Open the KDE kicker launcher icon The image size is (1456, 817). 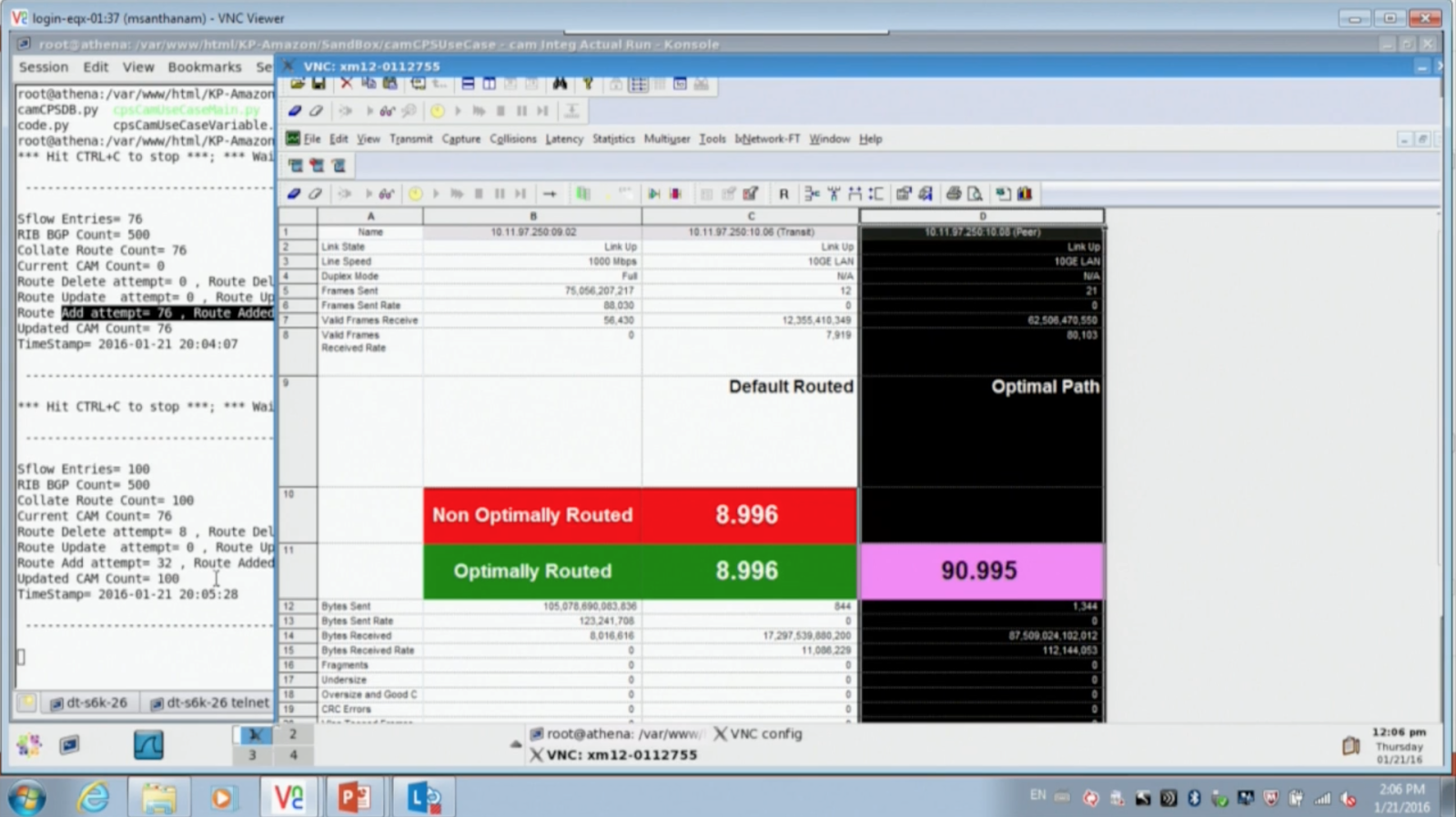coord(29,746)
